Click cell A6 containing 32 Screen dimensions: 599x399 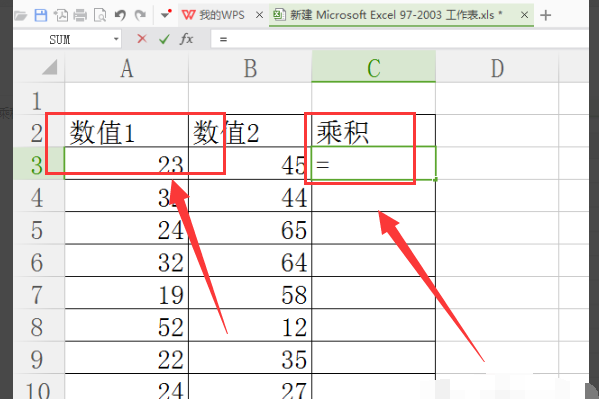click(127, 261)
